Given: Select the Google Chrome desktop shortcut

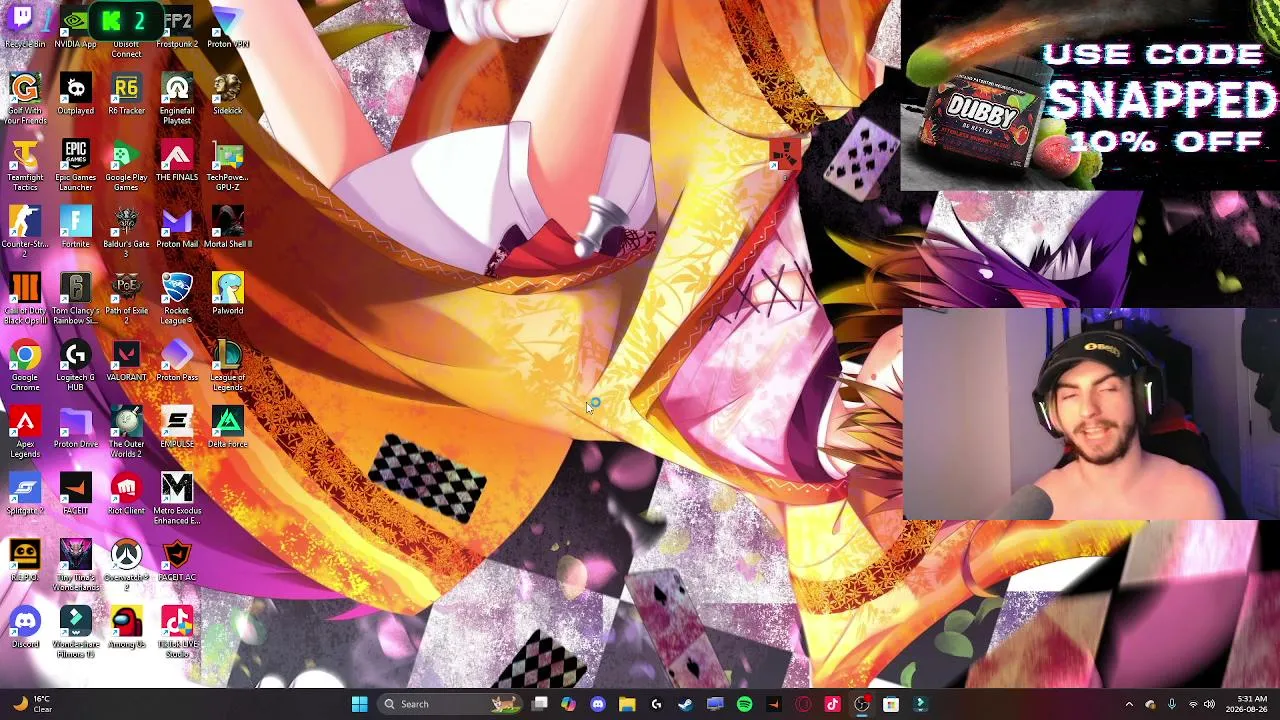Looking at the screenshot, I should [x=25, y=367].
